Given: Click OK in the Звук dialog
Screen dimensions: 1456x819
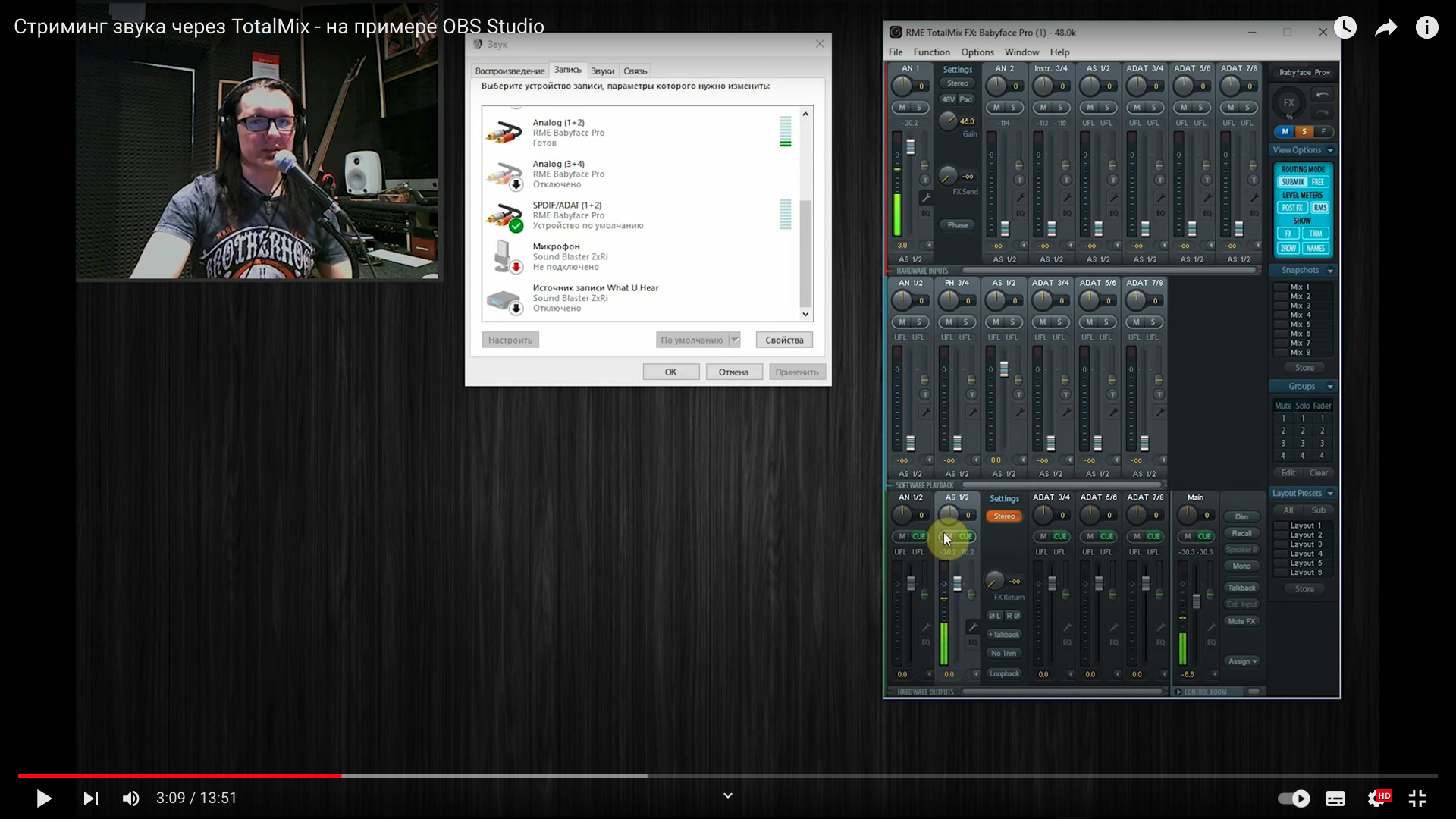Looking at the screenshot, I should pos(671,372).
